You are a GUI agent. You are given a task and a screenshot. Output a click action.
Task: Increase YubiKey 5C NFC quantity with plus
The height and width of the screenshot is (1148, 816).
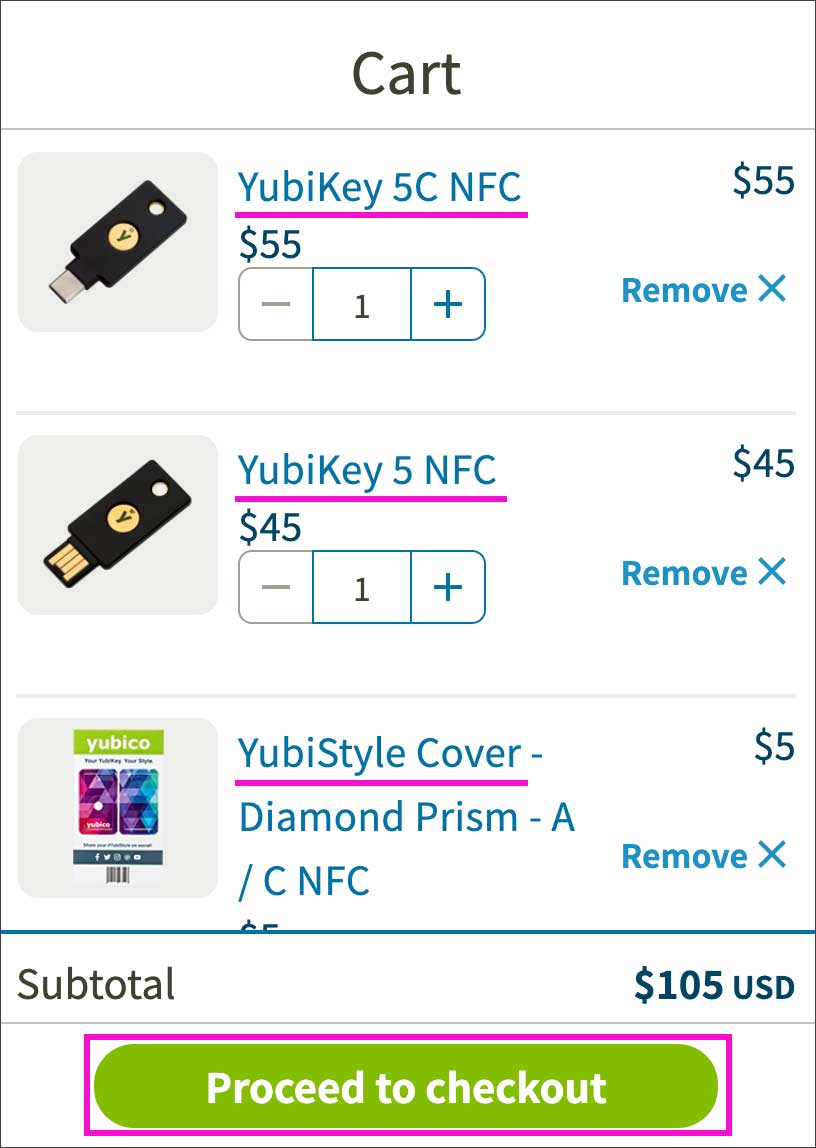pyautogui.click(x=447, y=305)
